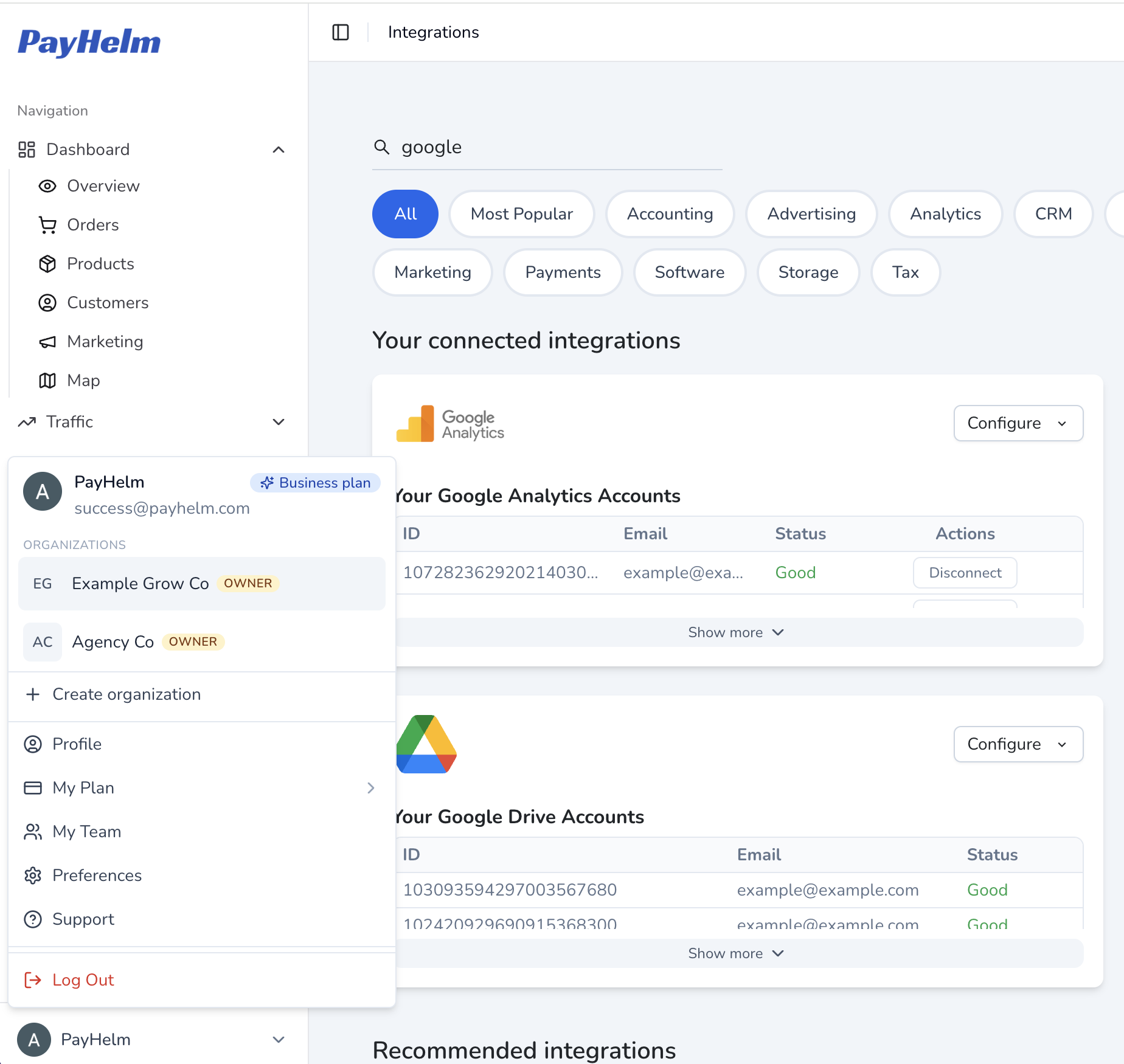The height and width of the screenshot is (1064, 1124).
Task: Open My Plan submenu arrow
Action: pyautogui.click(x=371, y=788)
